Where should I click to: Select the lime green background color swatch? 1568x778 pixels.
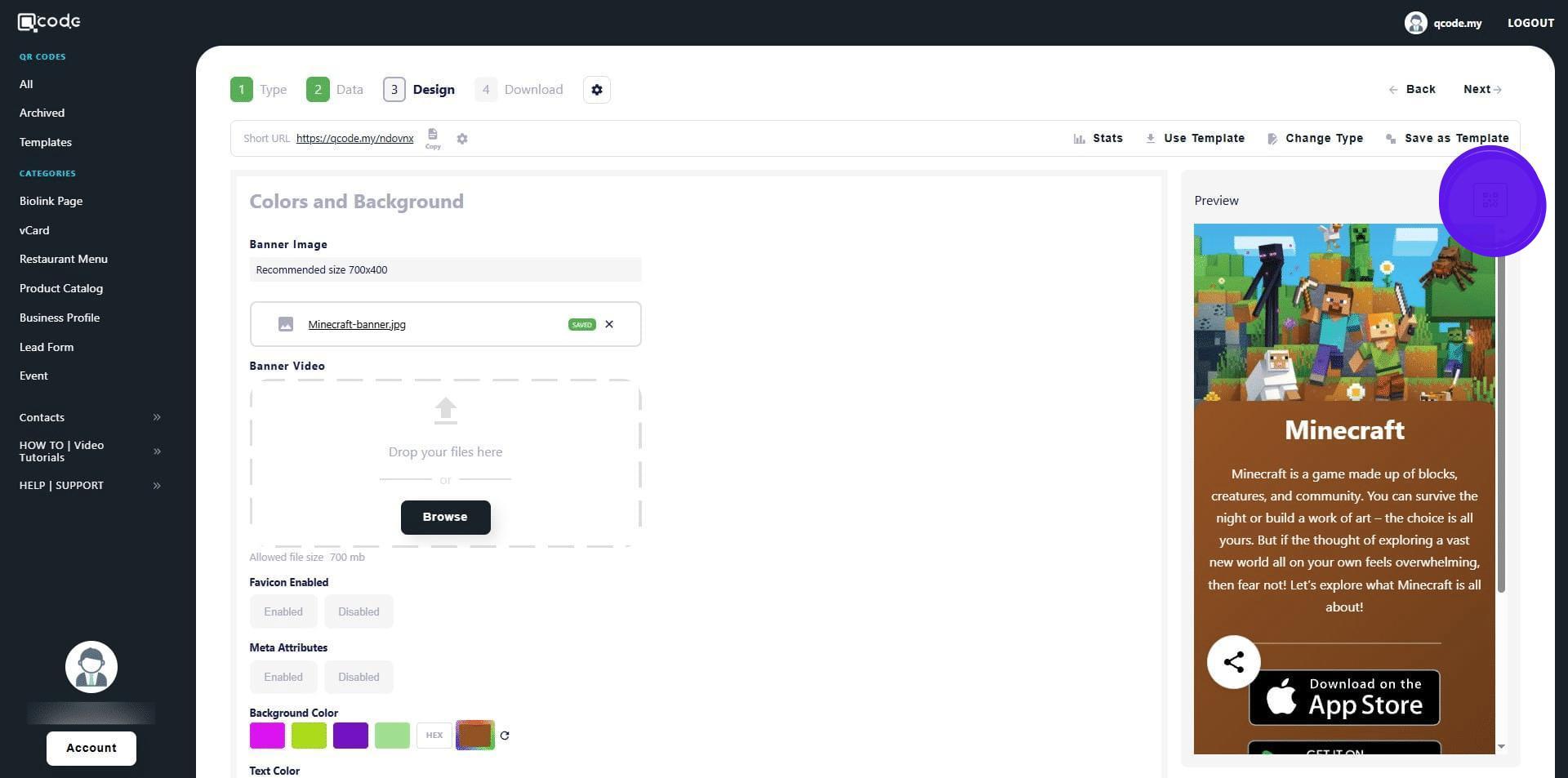(x=309, y=736)
